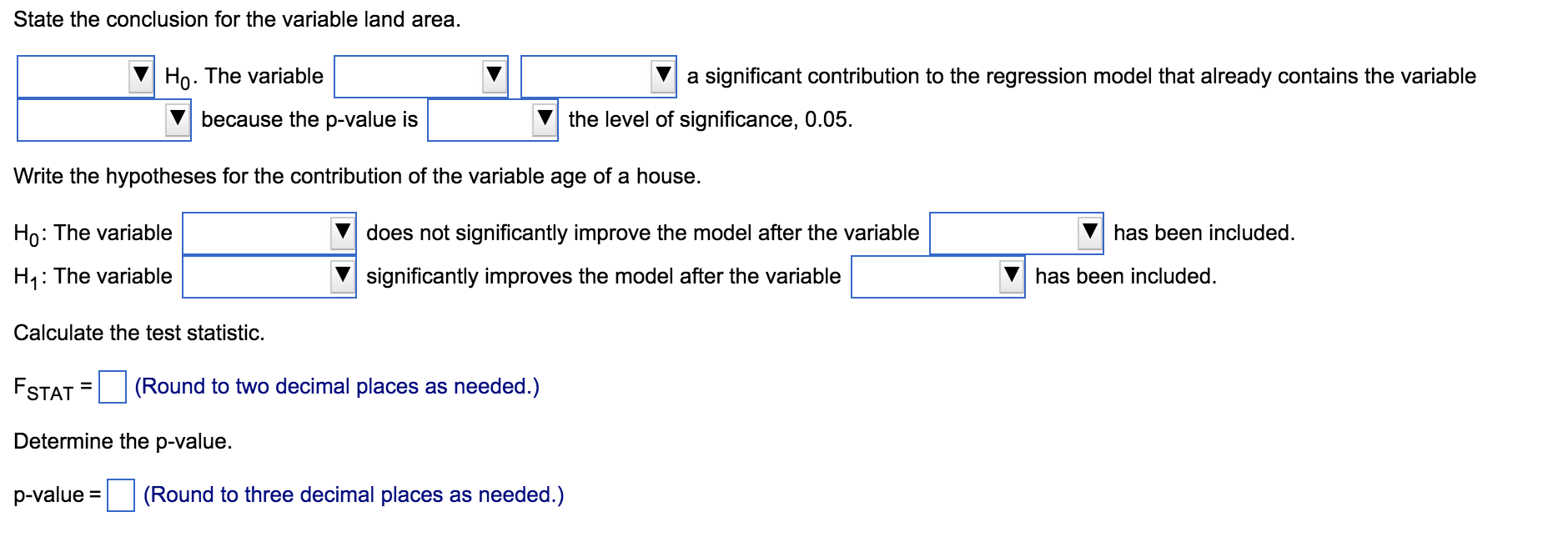Screen dimensions: 1568x537
Task: Click the arrow icon in the variable blank
Action: pyautogui.click(x=494, y=76)
